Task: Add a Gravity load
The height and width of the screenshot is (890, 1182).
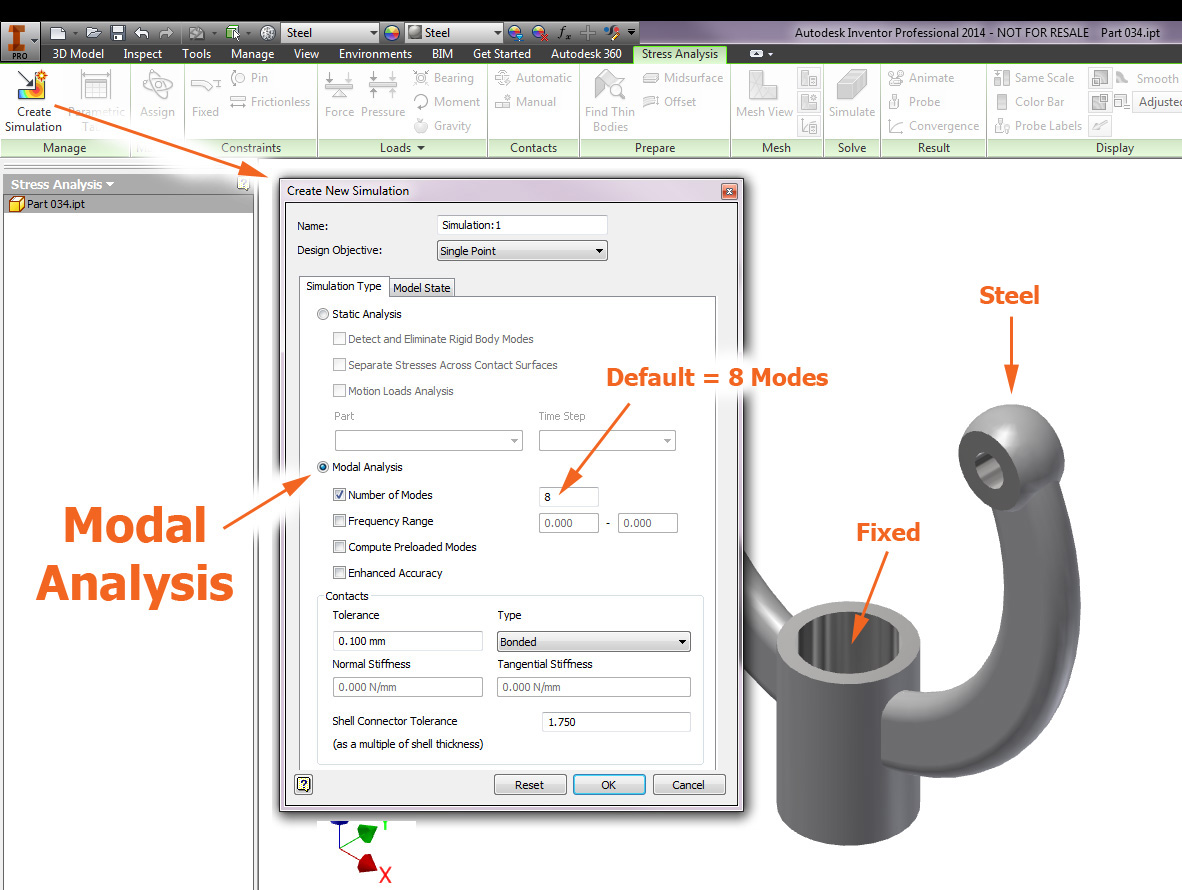Action: coord(442,126)
